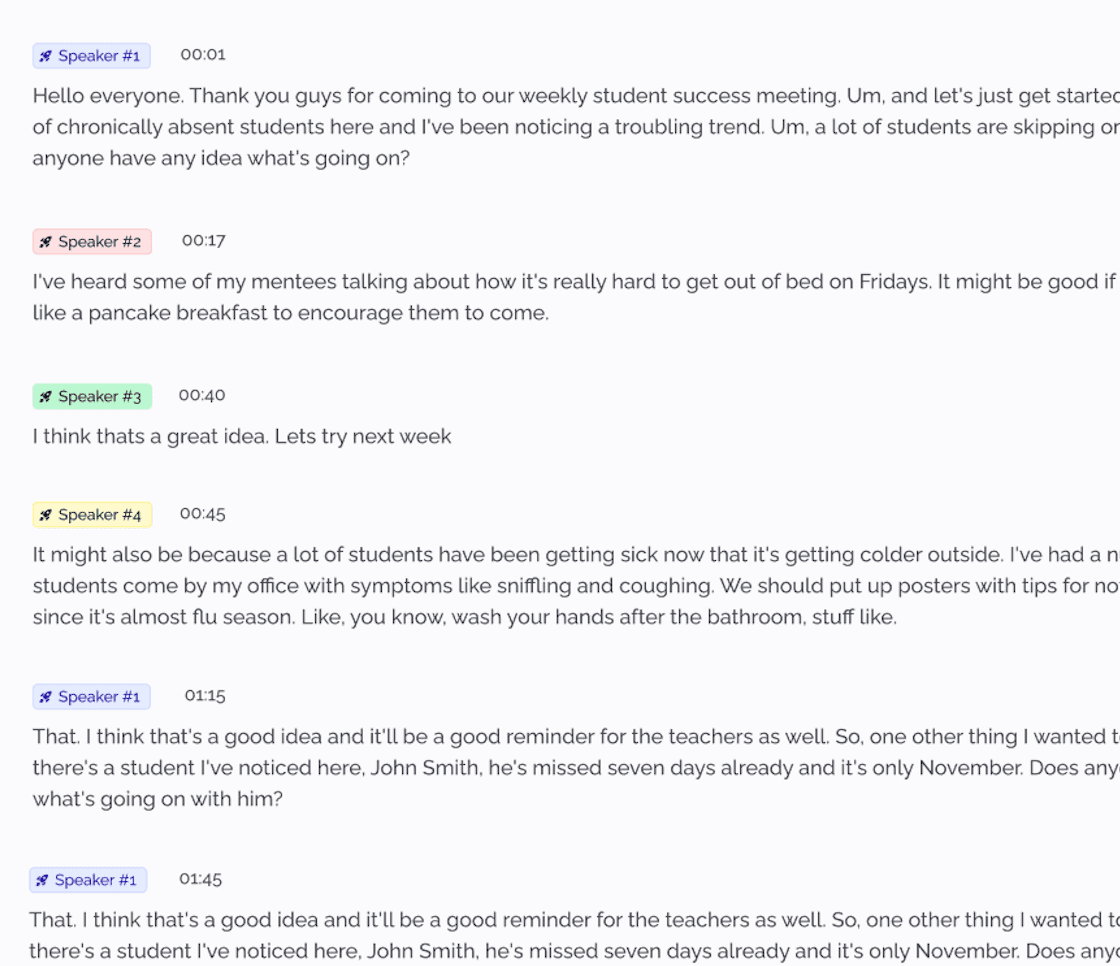The height and width of the screenshot is (966, 1120).
Task: Click the flu season transcript paragraph
Action: click(x=576, y=586)
